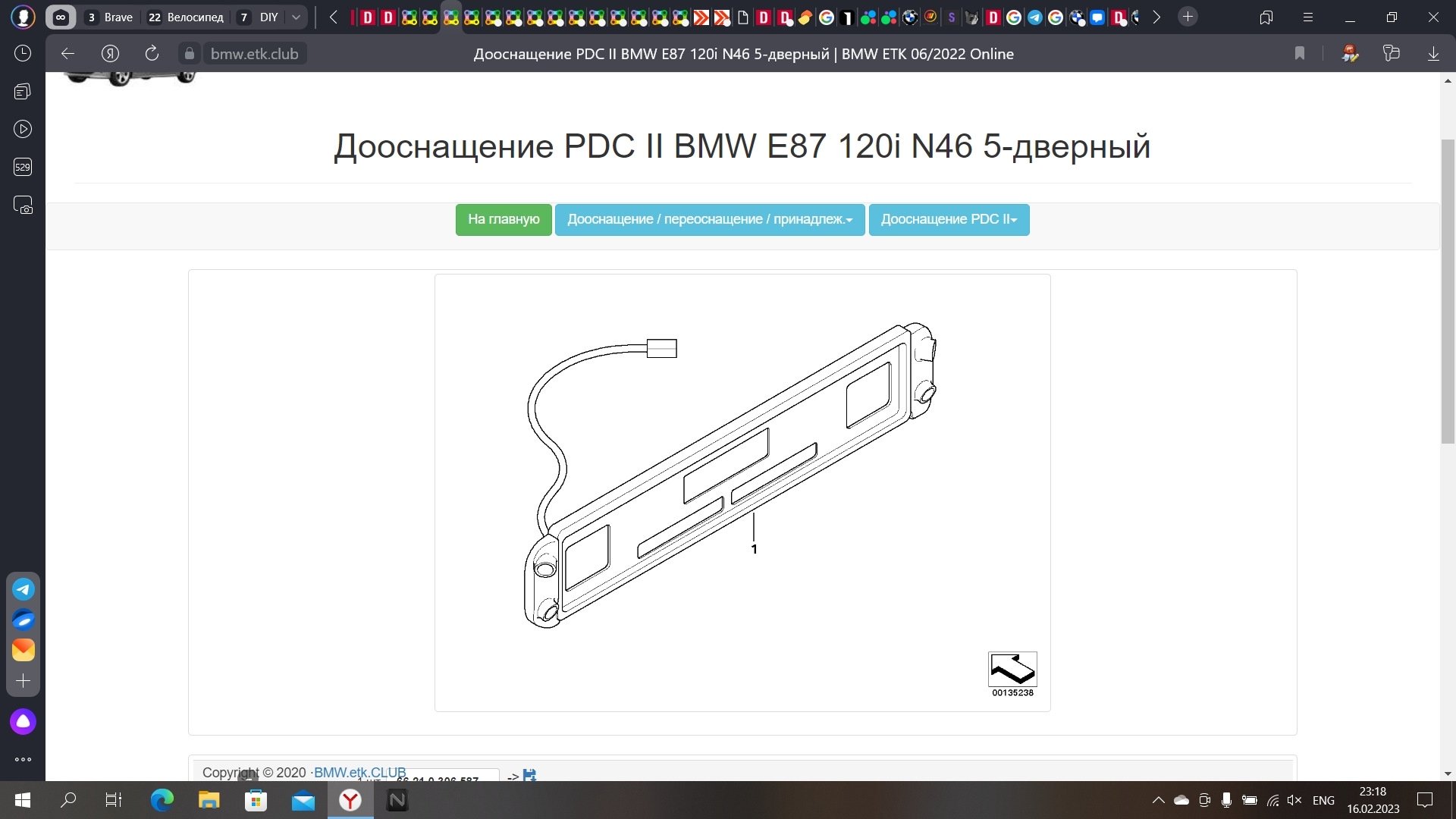
Task: Open the BMW.etk.CLUB footer link
Action: coord(359,772)
